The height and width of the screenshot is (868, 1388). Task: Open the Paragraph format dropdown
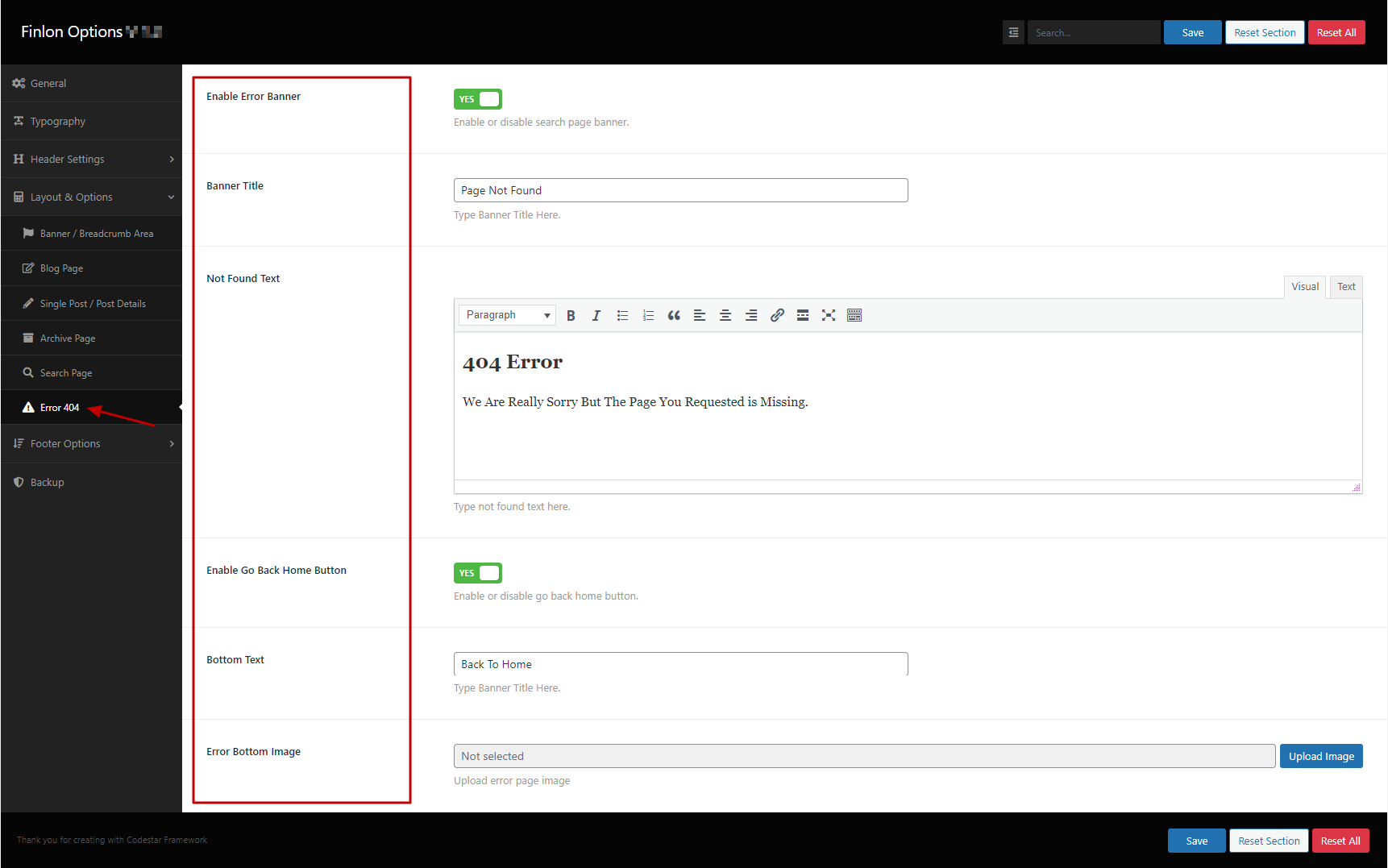(507, 315)
